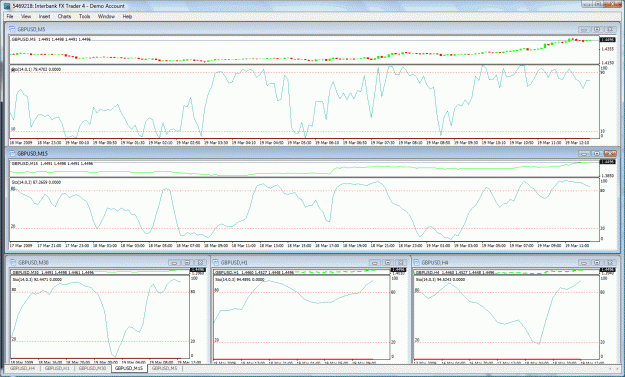Click the GBPUSD,M15 window title bar
The height and width of the screenshot is (377, 625).
312,153
